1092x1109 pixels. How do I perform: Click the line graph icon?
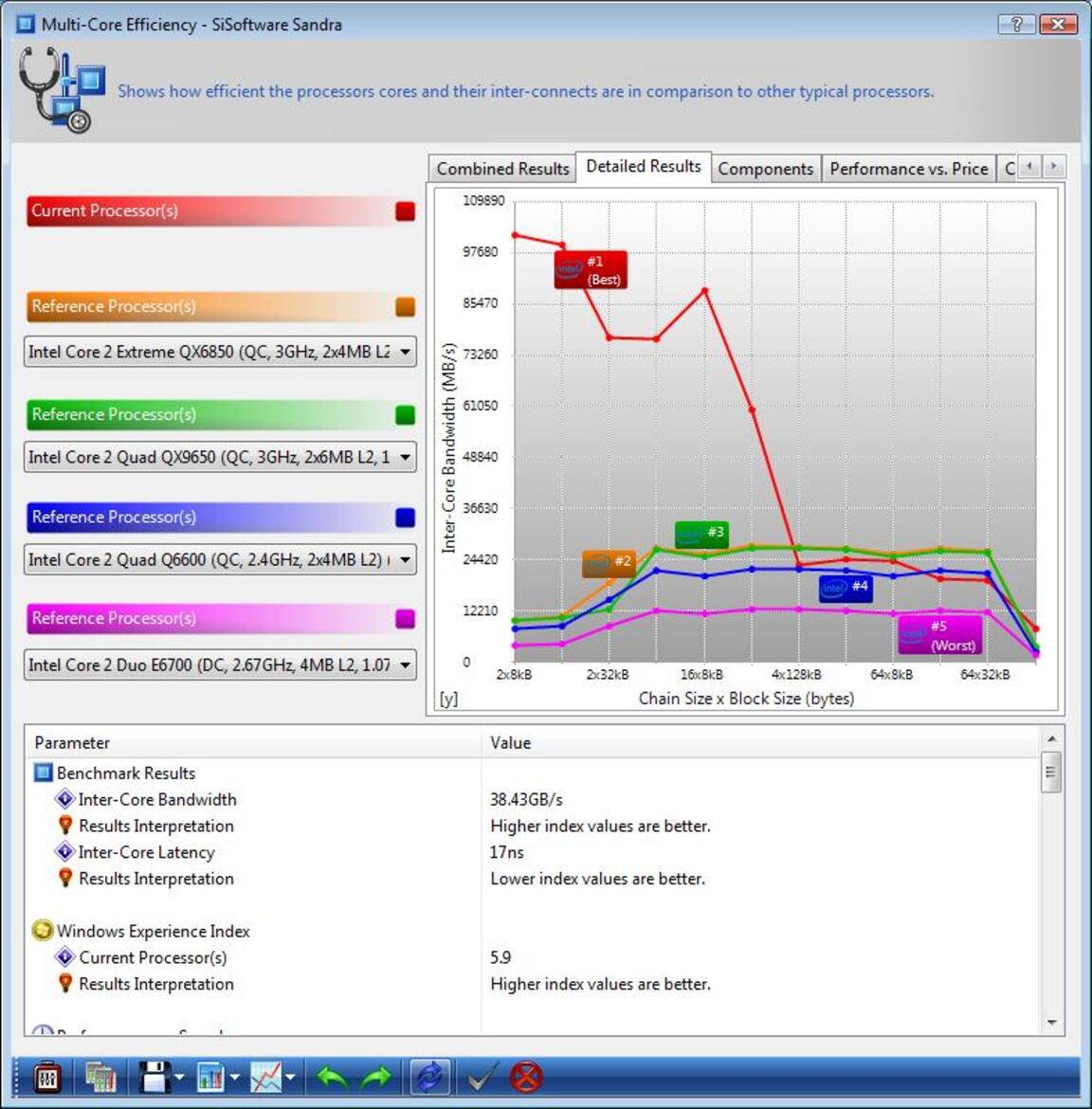[x=266, y=1078]
